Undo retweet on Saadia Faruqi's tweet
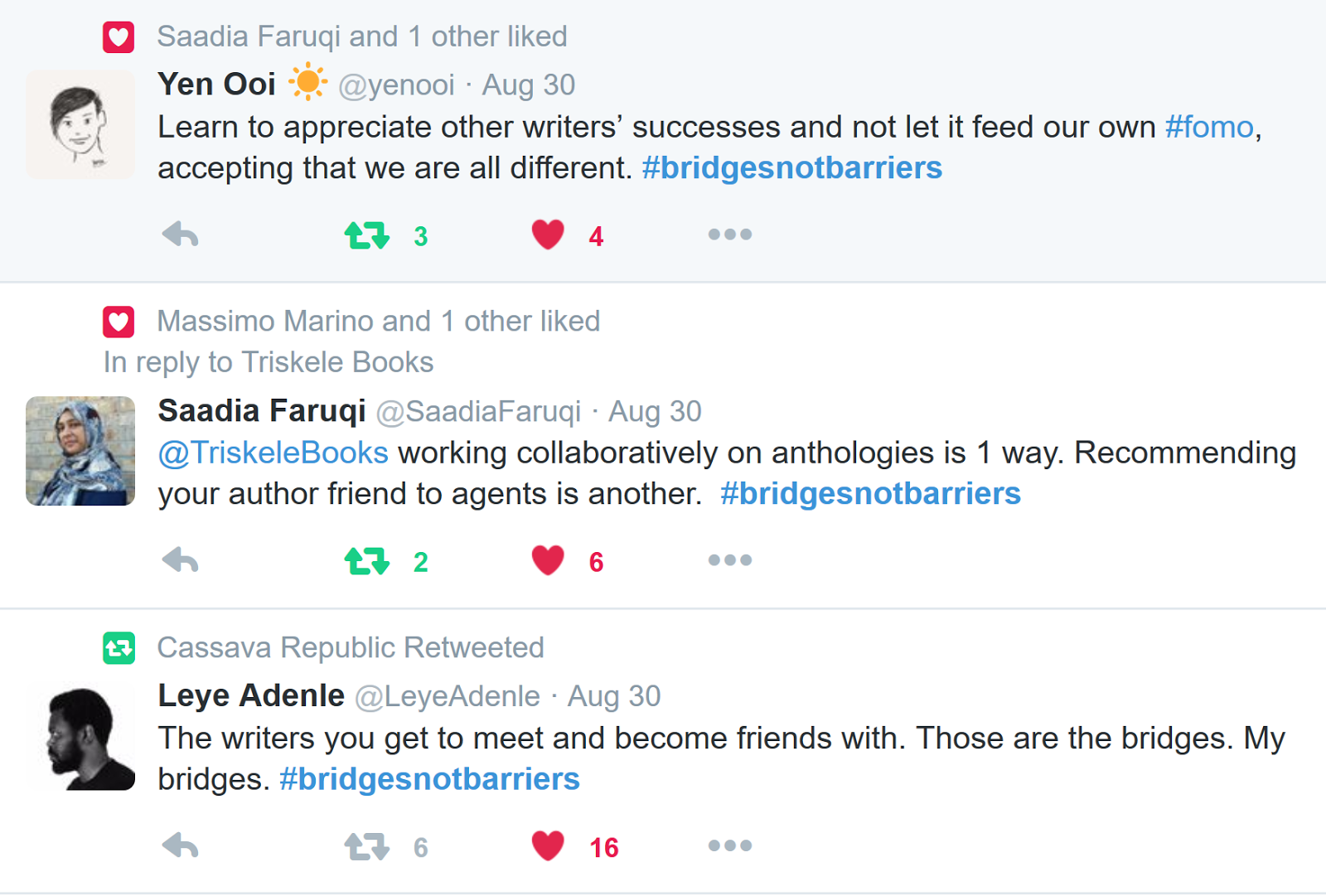The image size is (1326, 896). coord(366,561)
